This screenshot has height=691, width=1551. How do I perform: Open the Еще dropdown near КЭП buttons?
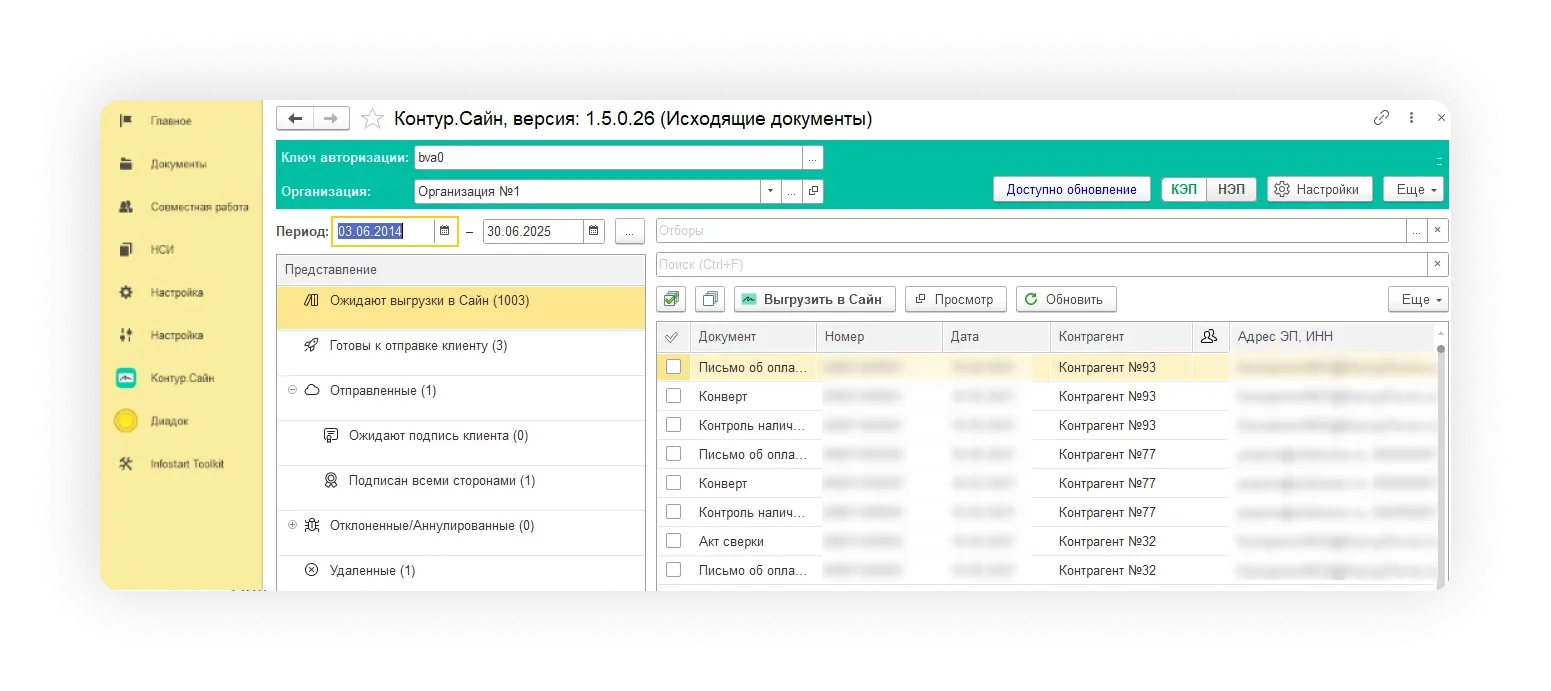click(1413, 189)
